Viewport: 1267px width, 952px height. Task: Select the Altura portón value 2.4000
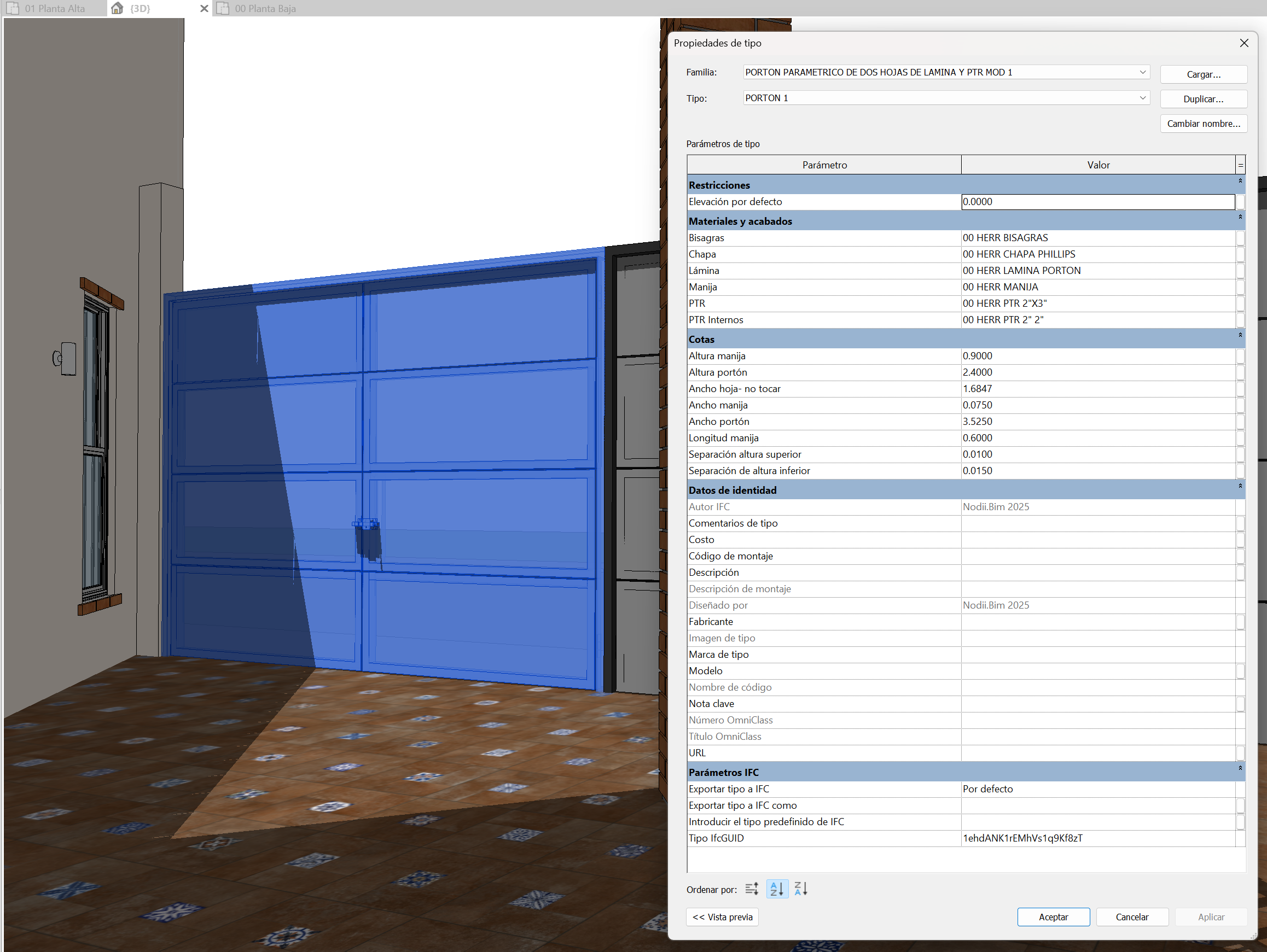click(x=1098, y=373)
